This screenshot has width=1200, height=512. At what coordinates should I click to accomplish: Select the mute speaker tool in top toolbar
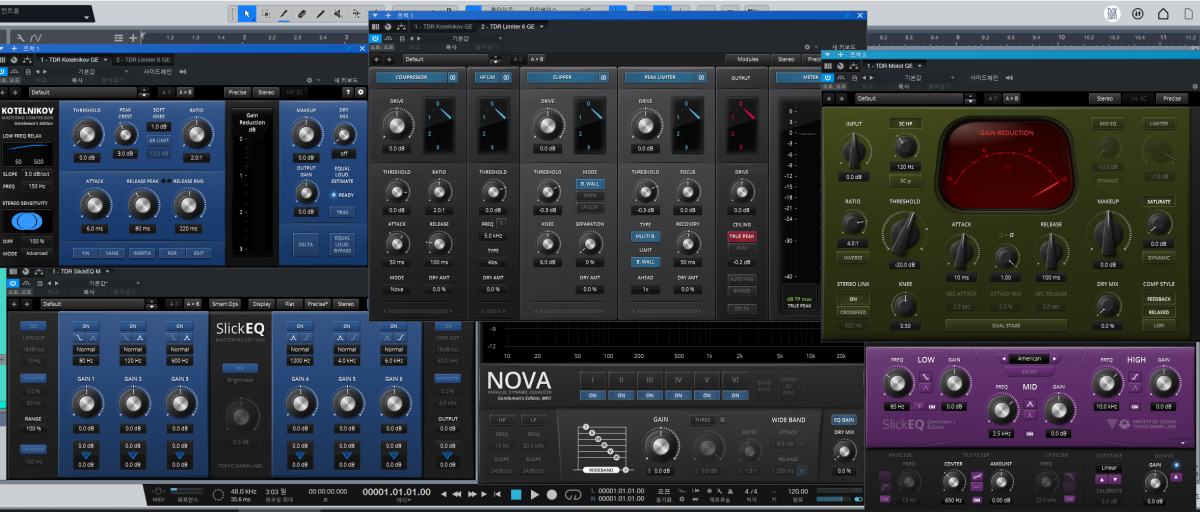[x=338, y=14]
